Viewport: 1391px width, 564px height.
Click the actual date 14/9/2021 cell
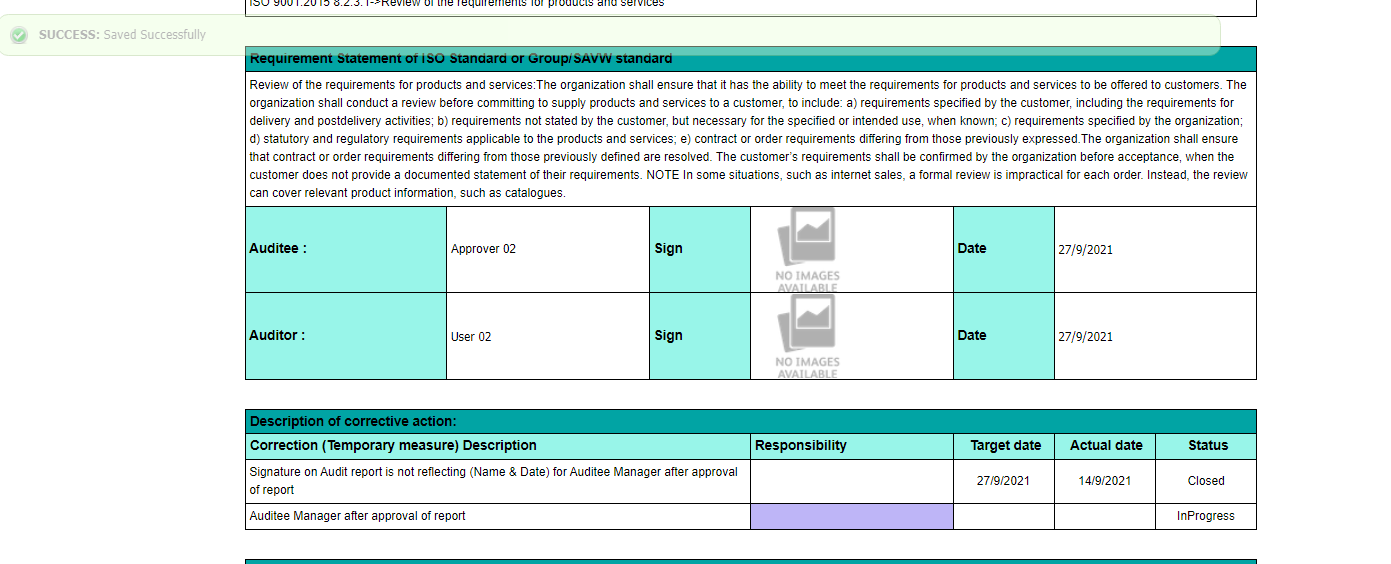1104,481
